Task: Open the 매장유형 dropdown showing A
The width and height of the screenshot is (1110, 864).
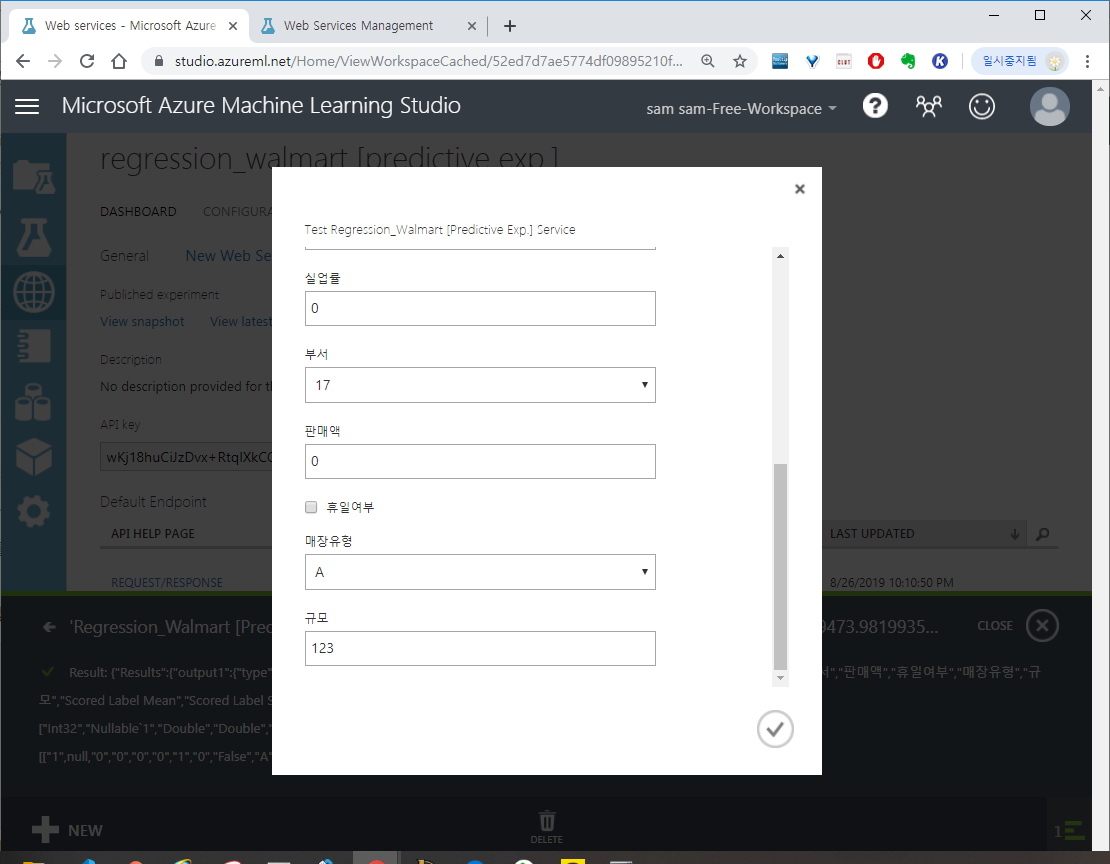Action: tap(480, 572)
